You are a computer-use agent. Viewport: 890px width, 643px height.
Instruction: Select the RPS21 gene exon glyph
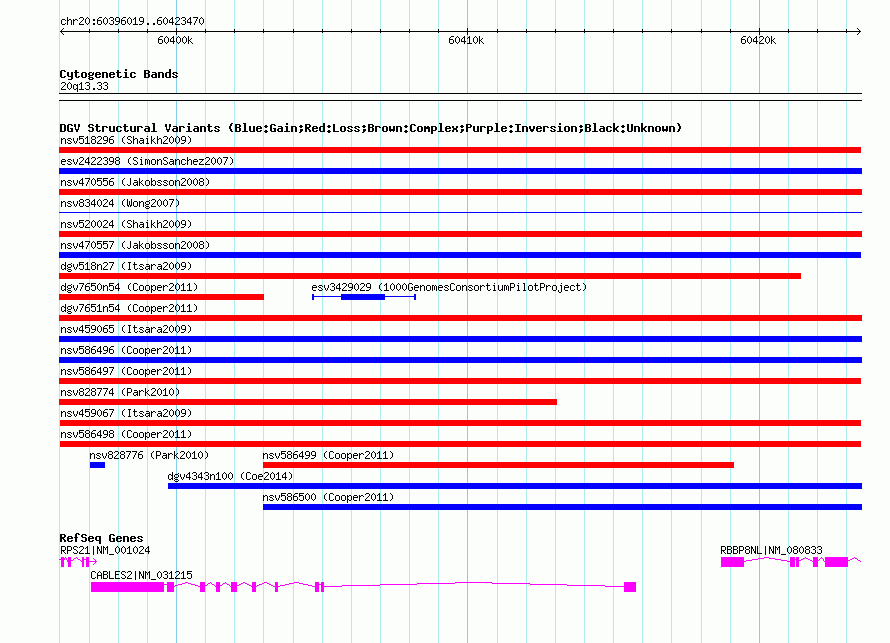(x=78, y=562)
